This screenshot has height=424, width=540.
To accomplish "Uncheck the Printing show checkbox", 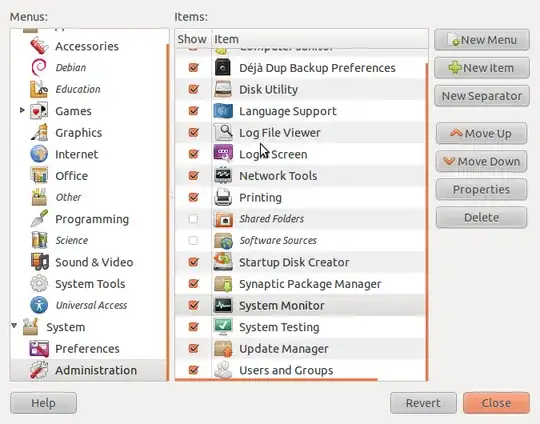I will coord(194,197).
